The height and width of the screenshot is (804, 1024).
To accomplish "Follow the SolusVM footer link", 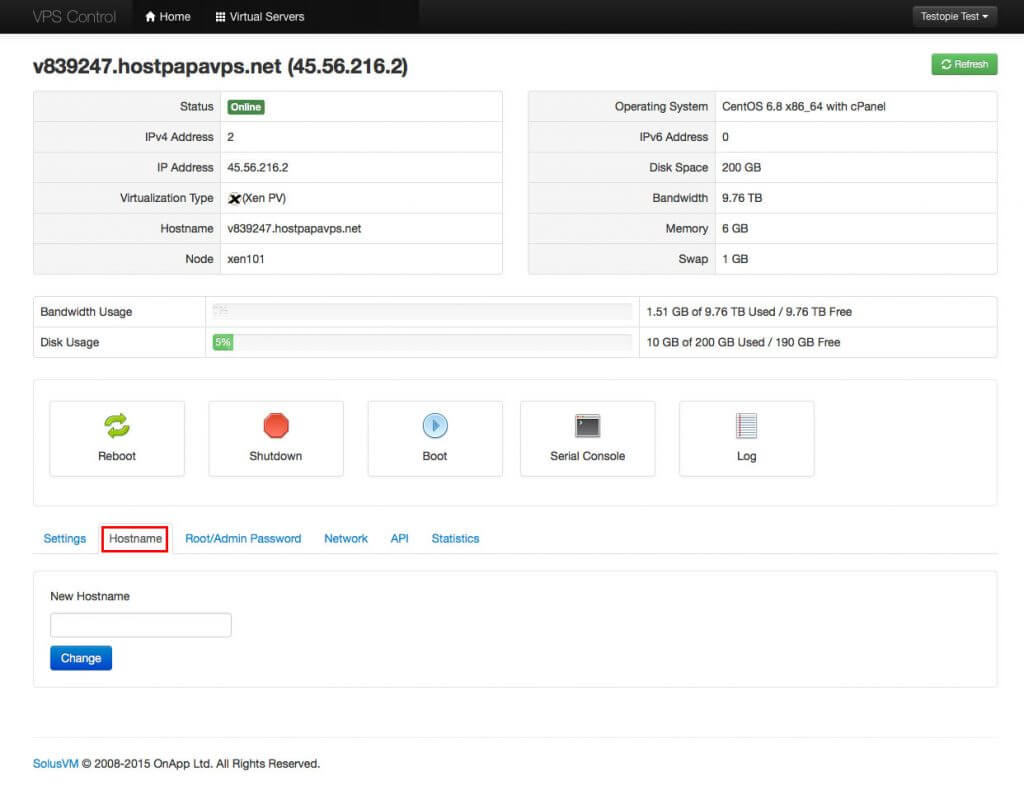I will [x=54, y=763].
